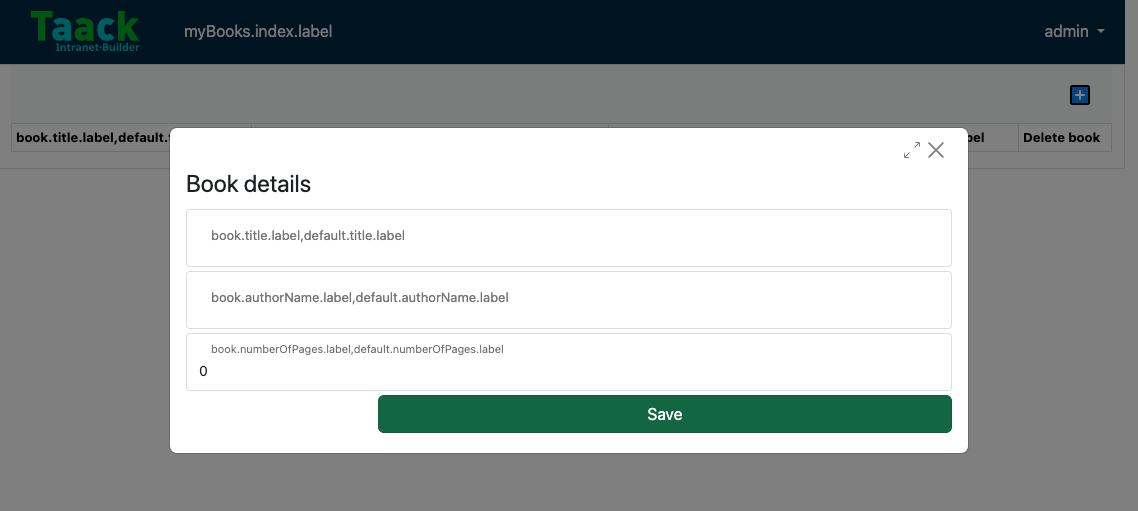Click the Intranet-Builder subtitle under the logo
Image resolution: width=1138 pixels, height=511 pixels.
point(97,47)
